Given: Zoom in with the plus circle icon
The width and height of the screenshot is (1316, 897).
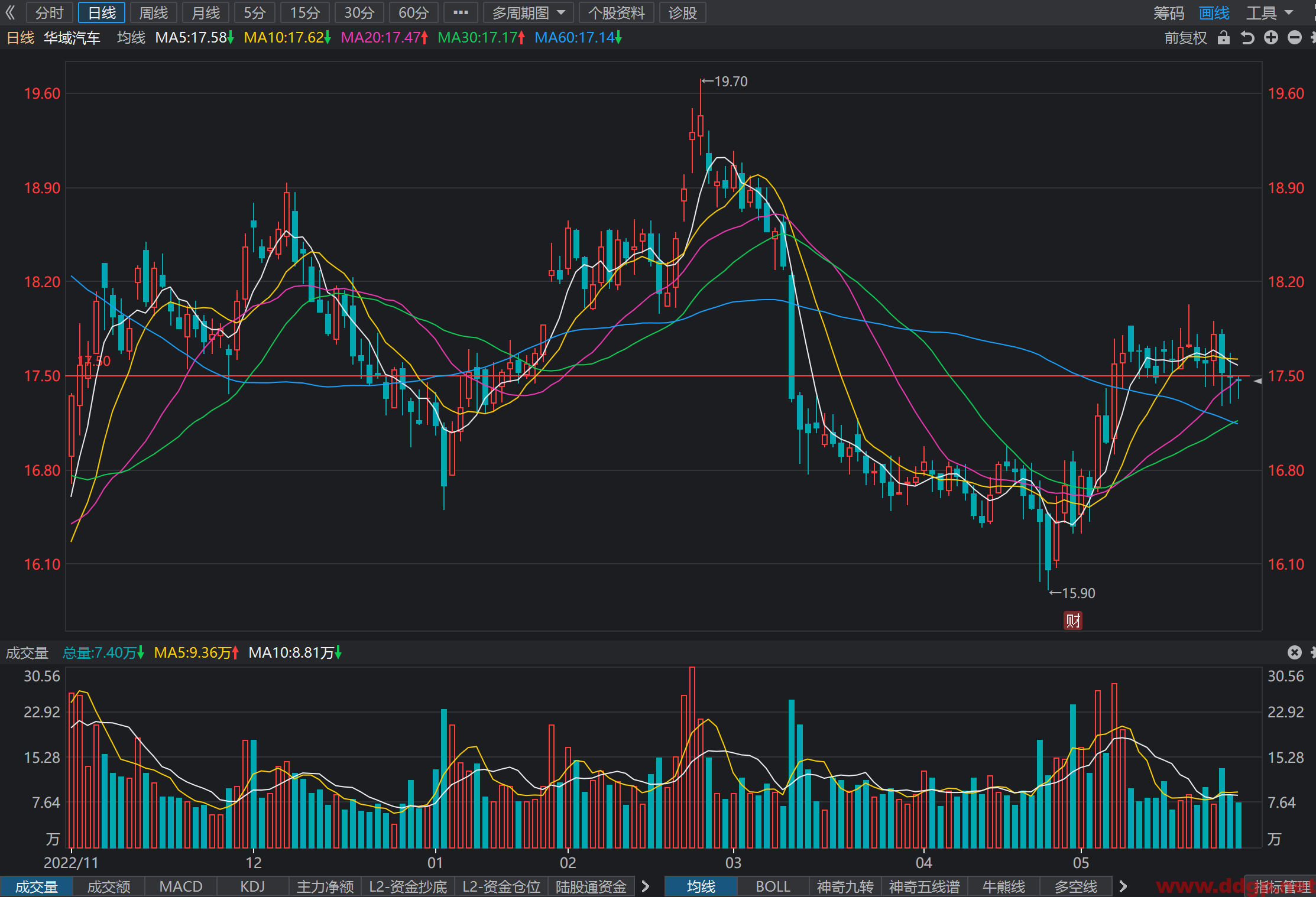Looking at the screenshot, I should [1271, 38].
